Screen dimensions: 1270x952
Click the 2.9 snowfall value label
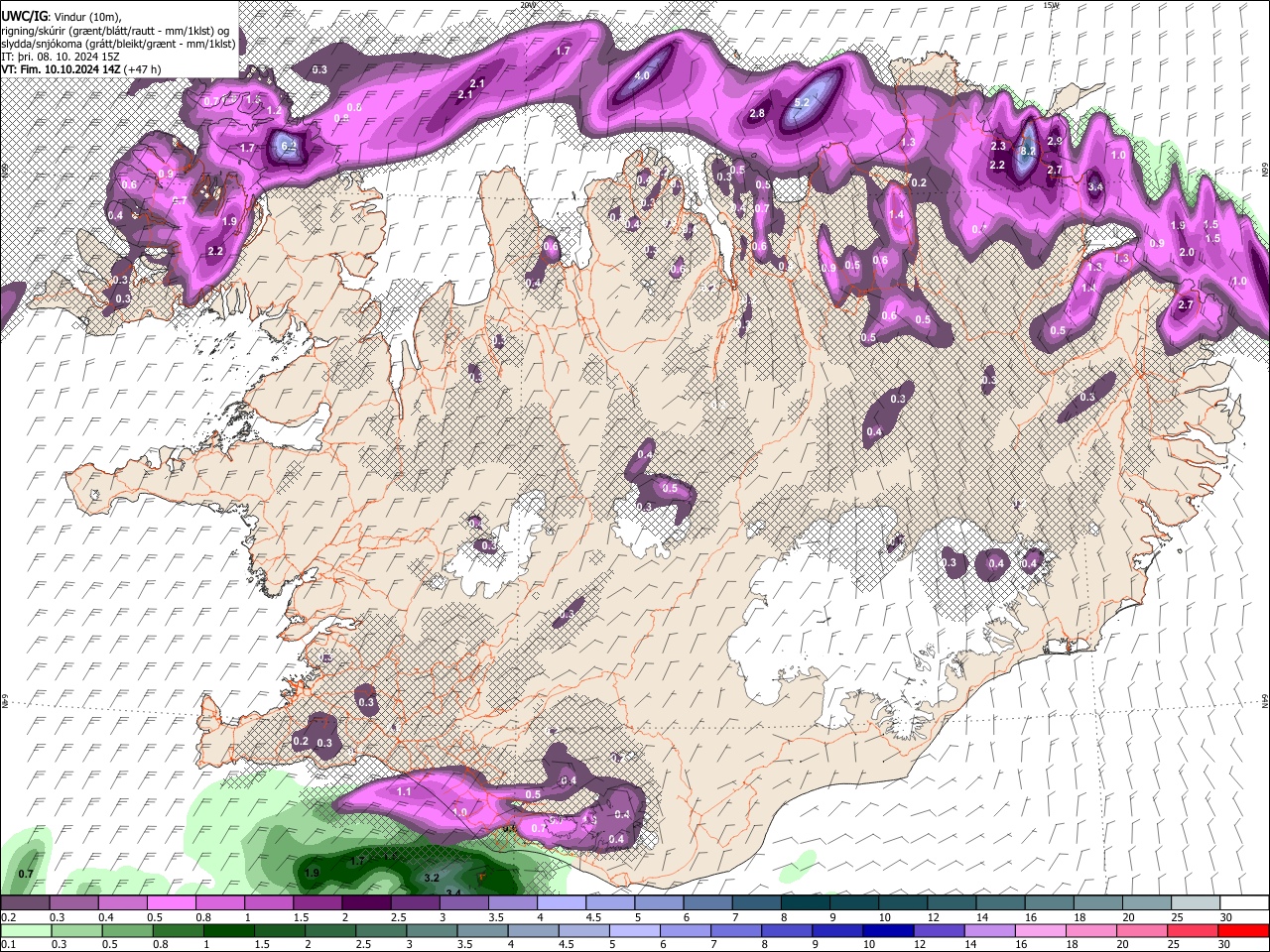tap(1055, 141)
